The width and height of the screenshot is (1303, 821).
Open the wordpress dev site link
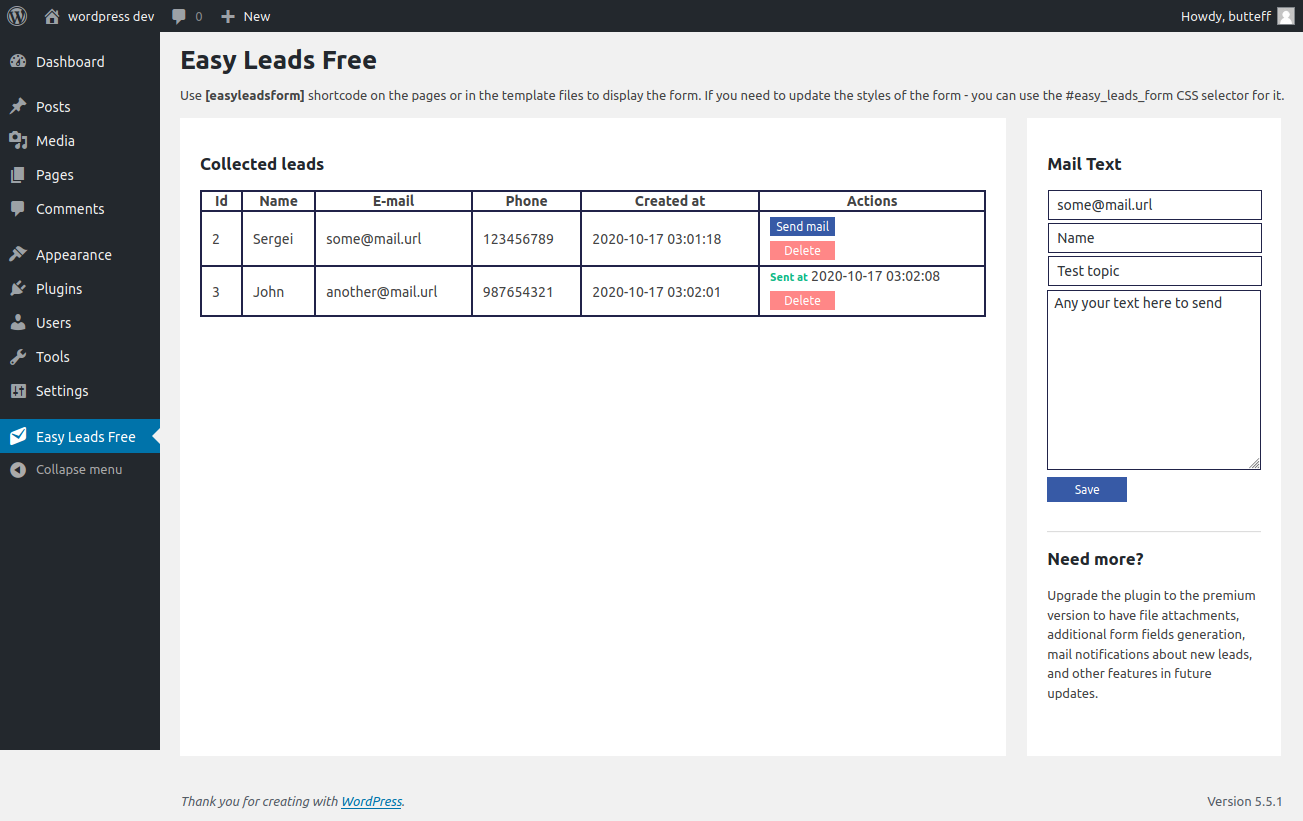[x=111, y=16]
